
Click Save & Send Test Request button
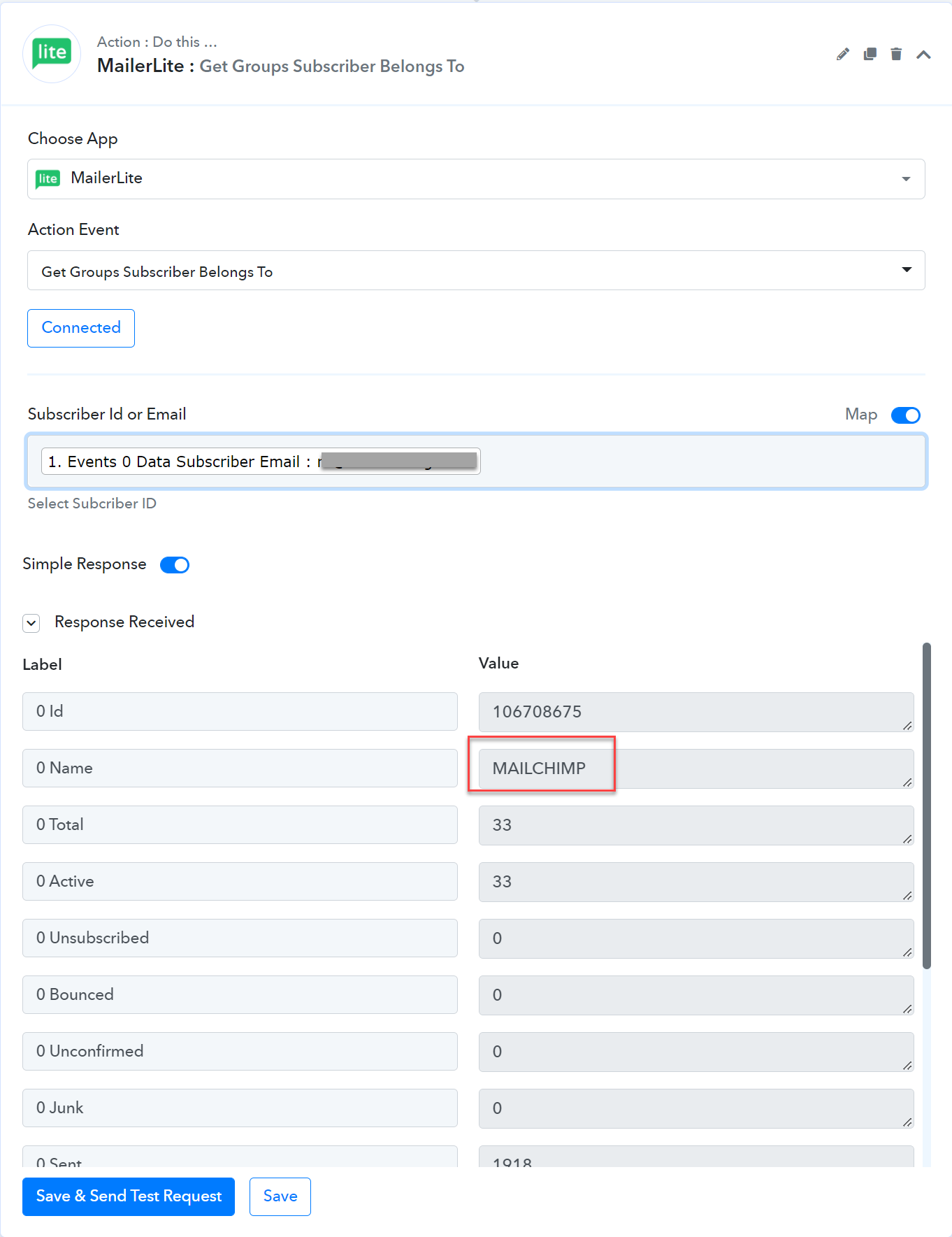[x=129, y=1196]
